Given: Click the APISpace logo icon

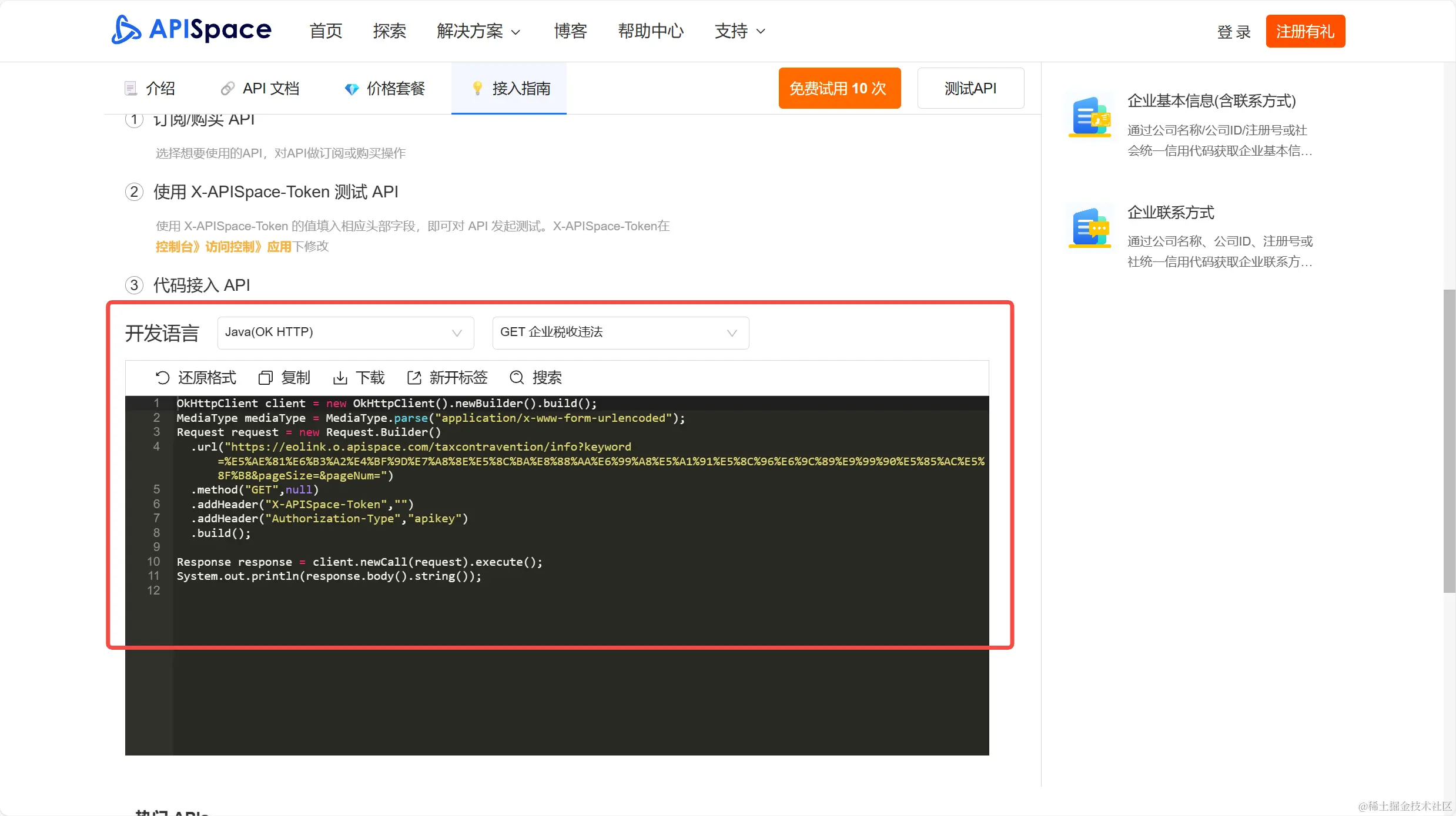Looking at the screenshot, I should (x=126, y=30).
